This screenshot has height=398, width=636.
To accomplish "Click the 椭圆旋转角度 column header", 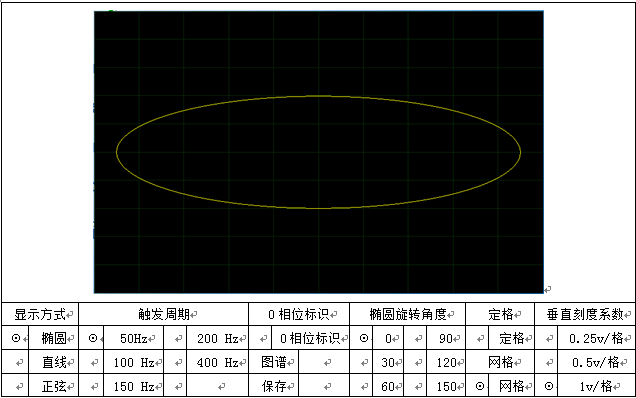I will 408,314.
